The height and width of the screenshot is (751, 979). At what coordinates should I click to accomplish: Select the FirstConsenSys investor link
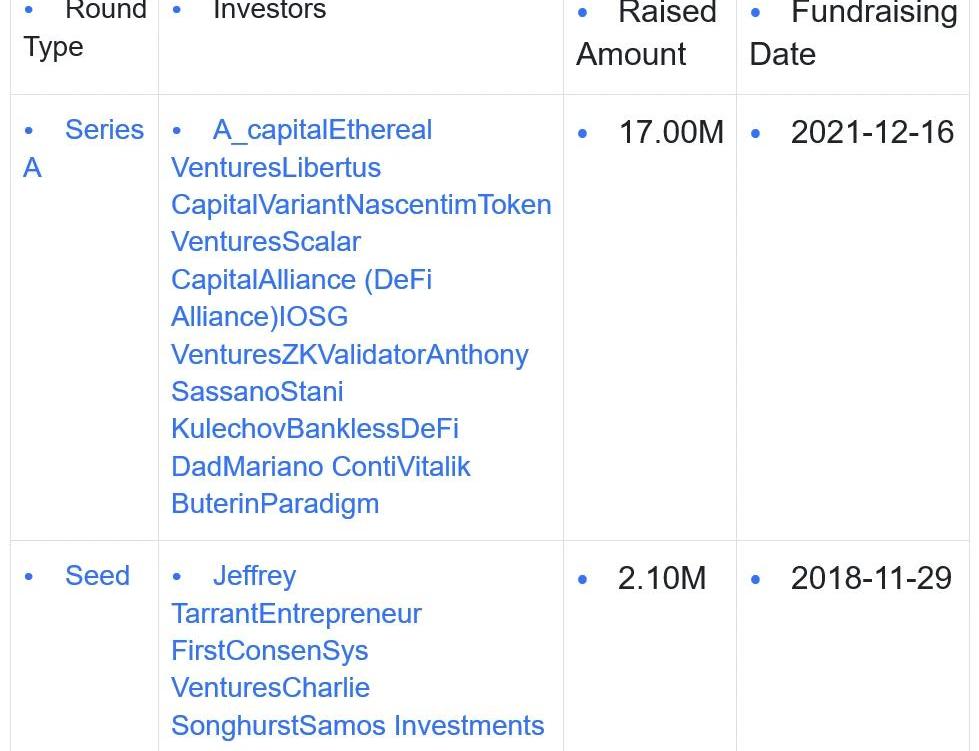click(x=270, y=650)
